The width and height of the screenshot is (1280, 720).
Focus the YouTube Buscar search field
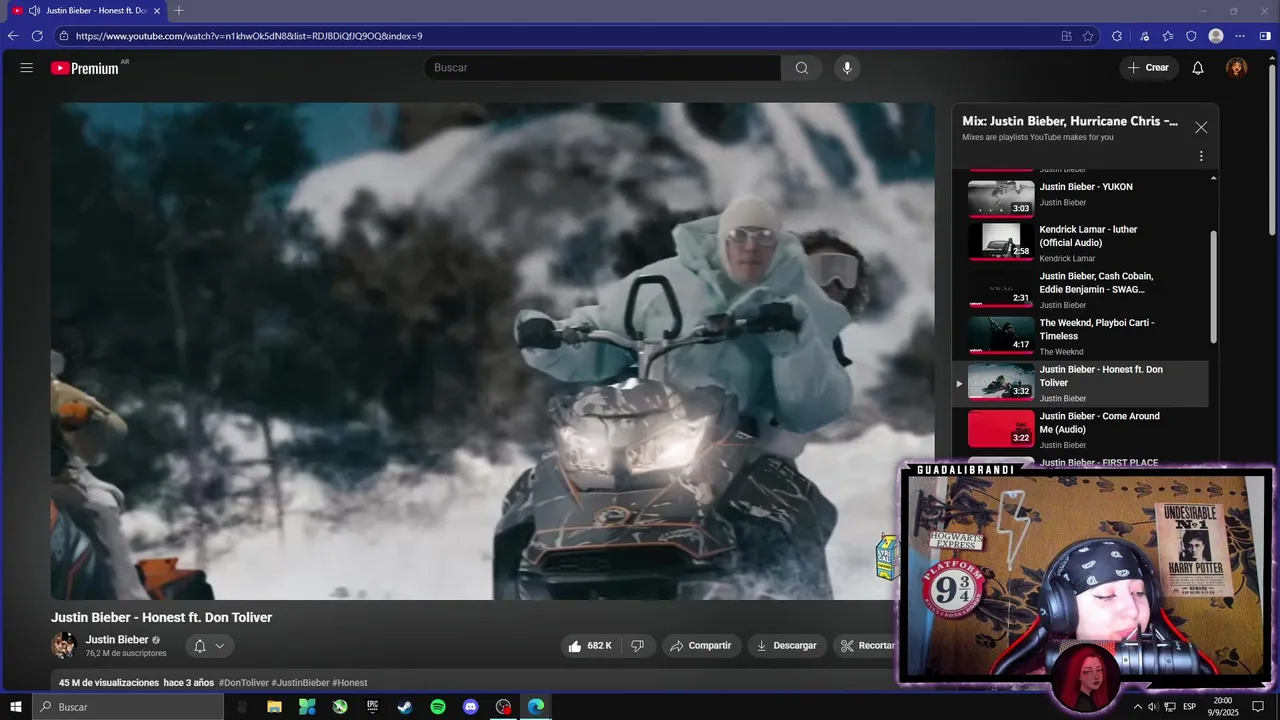[x=602, y=68]
